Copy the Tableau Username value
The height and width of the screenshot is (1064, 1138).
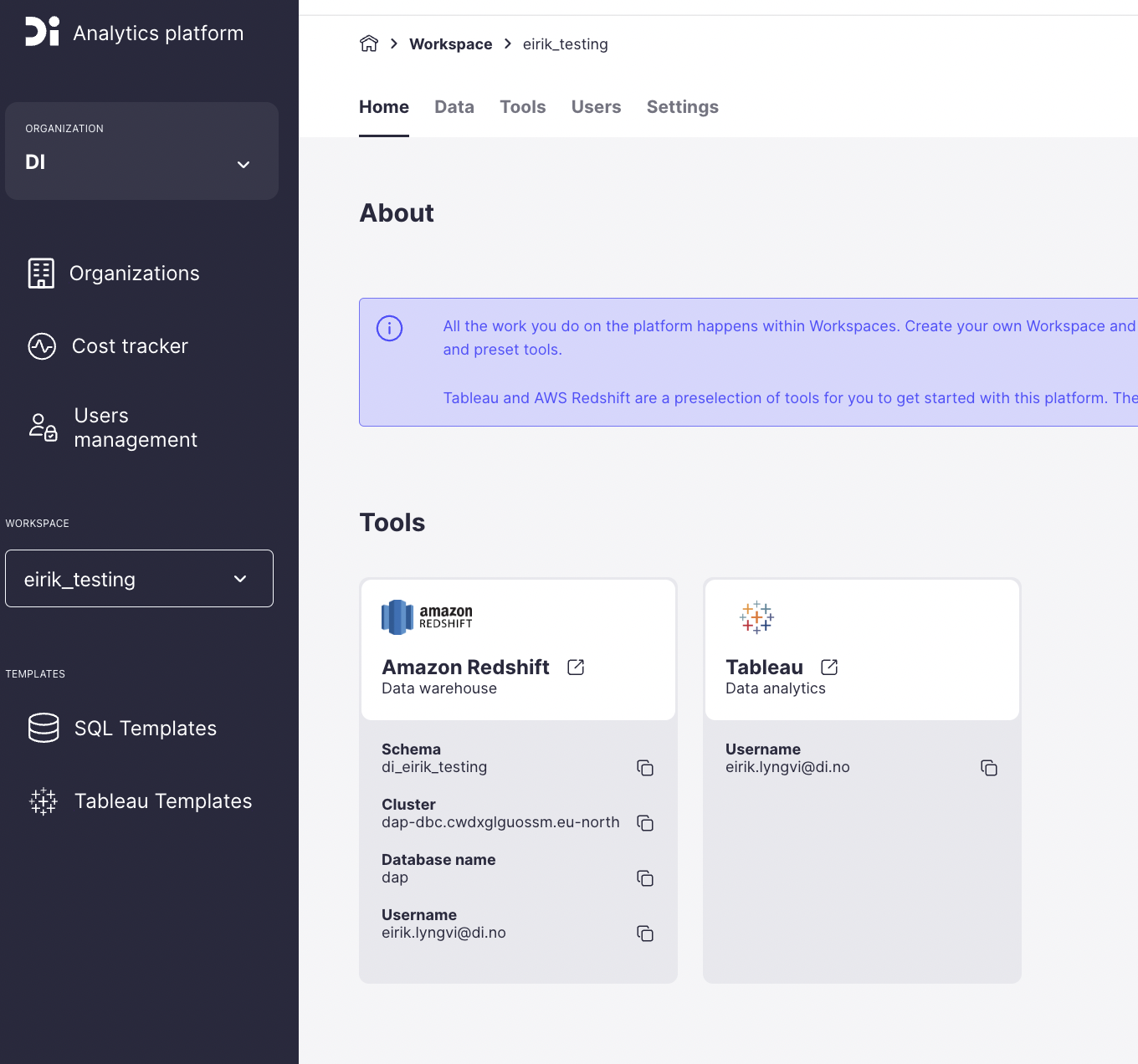tap(989, 768)
